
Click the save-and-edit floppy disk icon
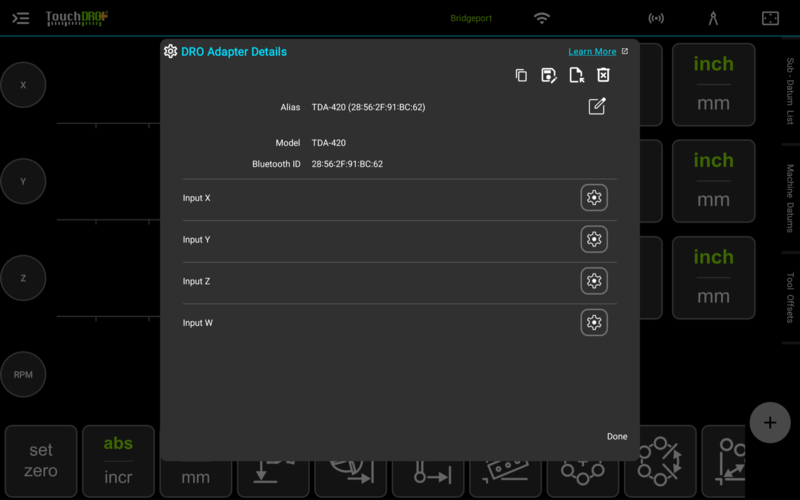point(548,75)
